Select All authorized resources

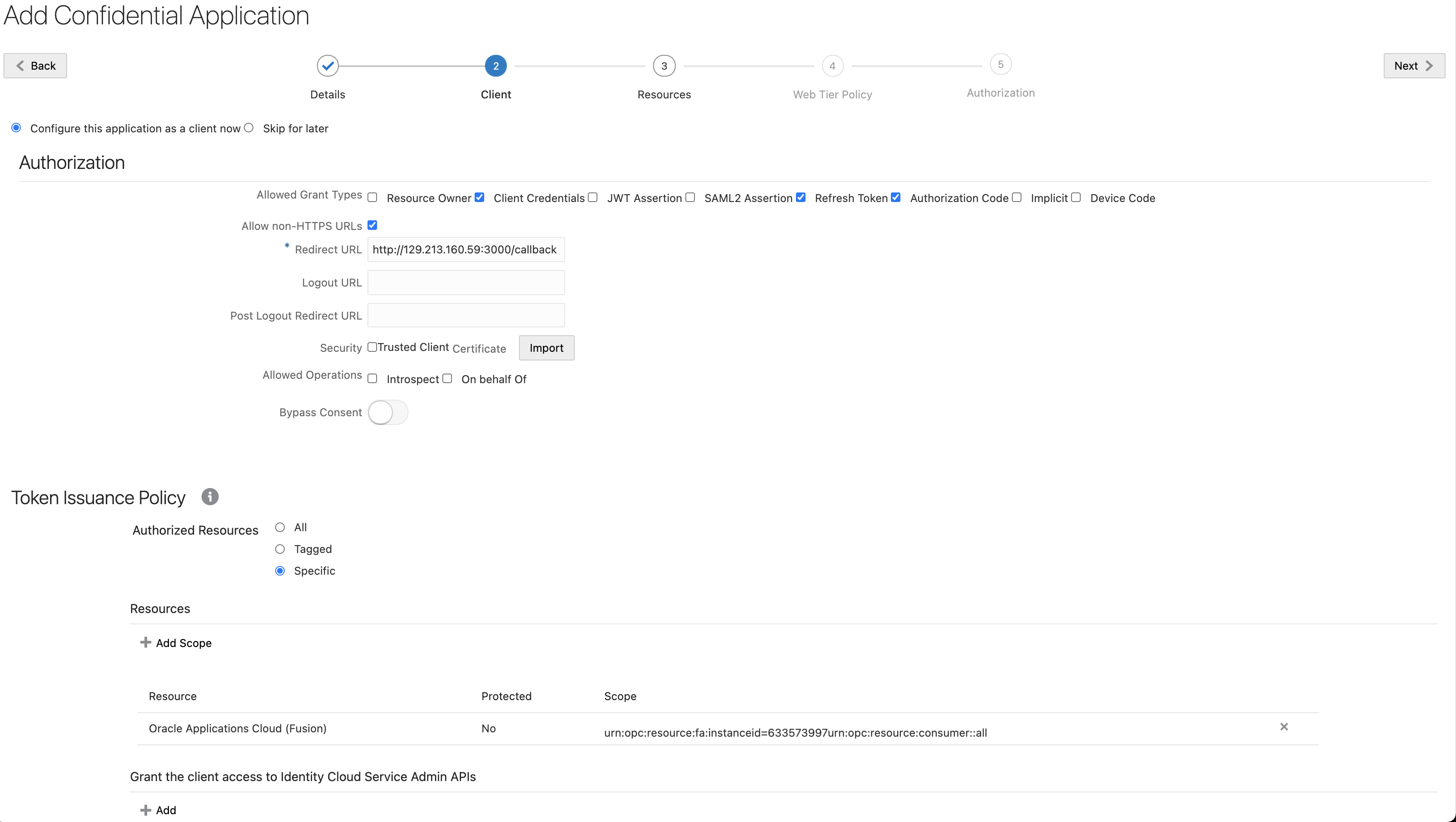(x=280, y=527)
